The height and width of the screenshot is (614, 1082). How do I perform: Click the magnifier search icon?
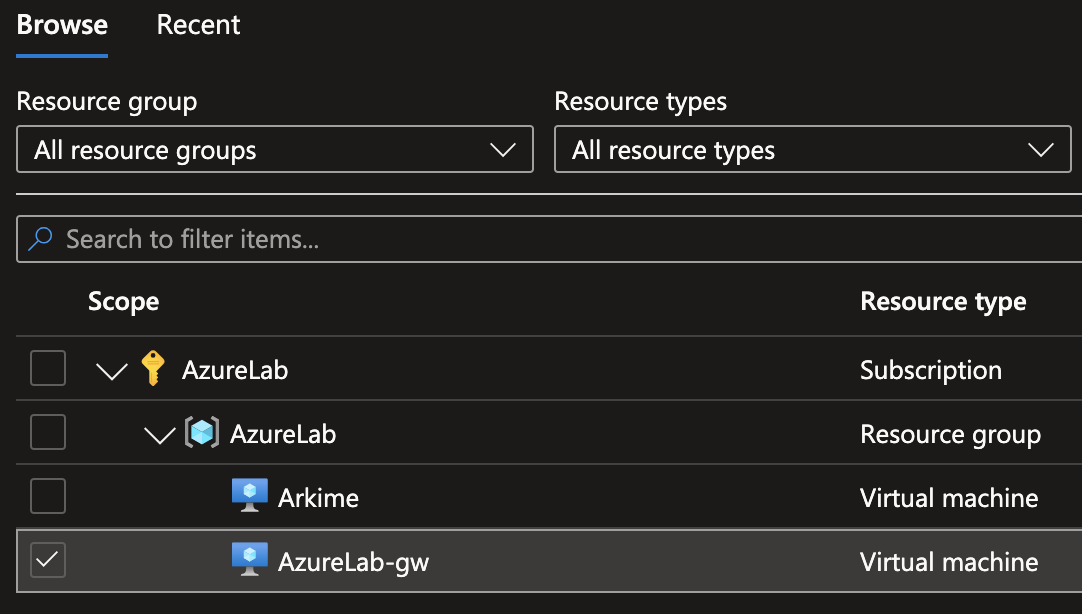[41, 239]
